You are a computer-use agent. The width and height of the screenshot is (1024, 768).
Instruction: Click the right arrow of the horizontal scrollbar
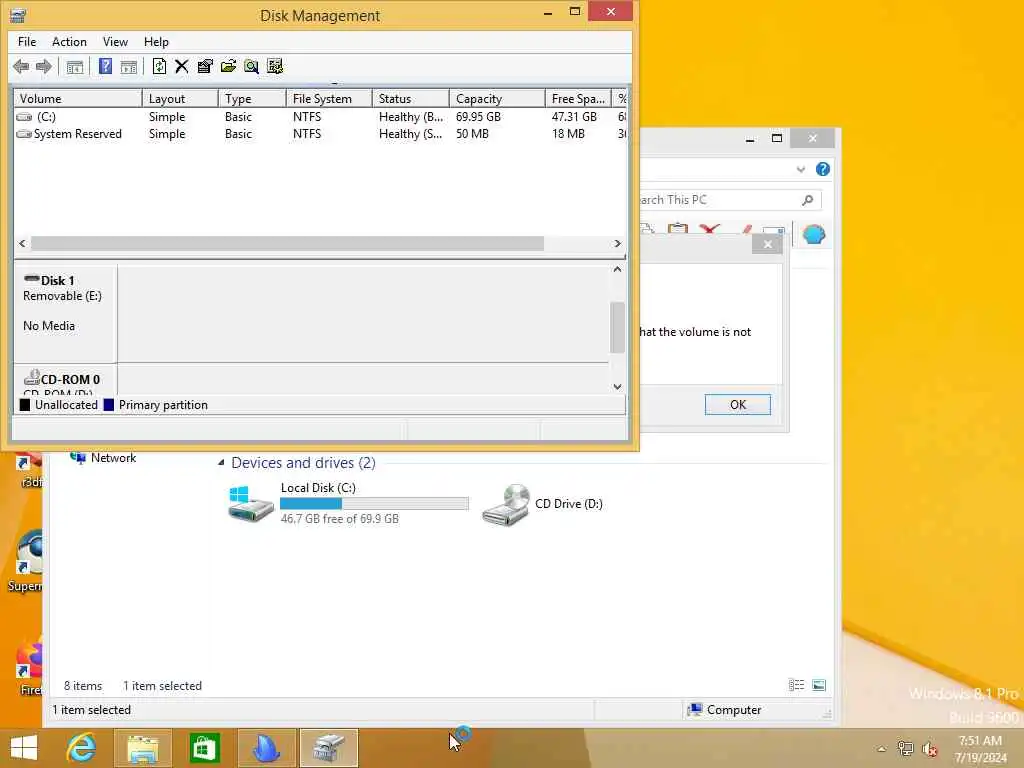617,244
